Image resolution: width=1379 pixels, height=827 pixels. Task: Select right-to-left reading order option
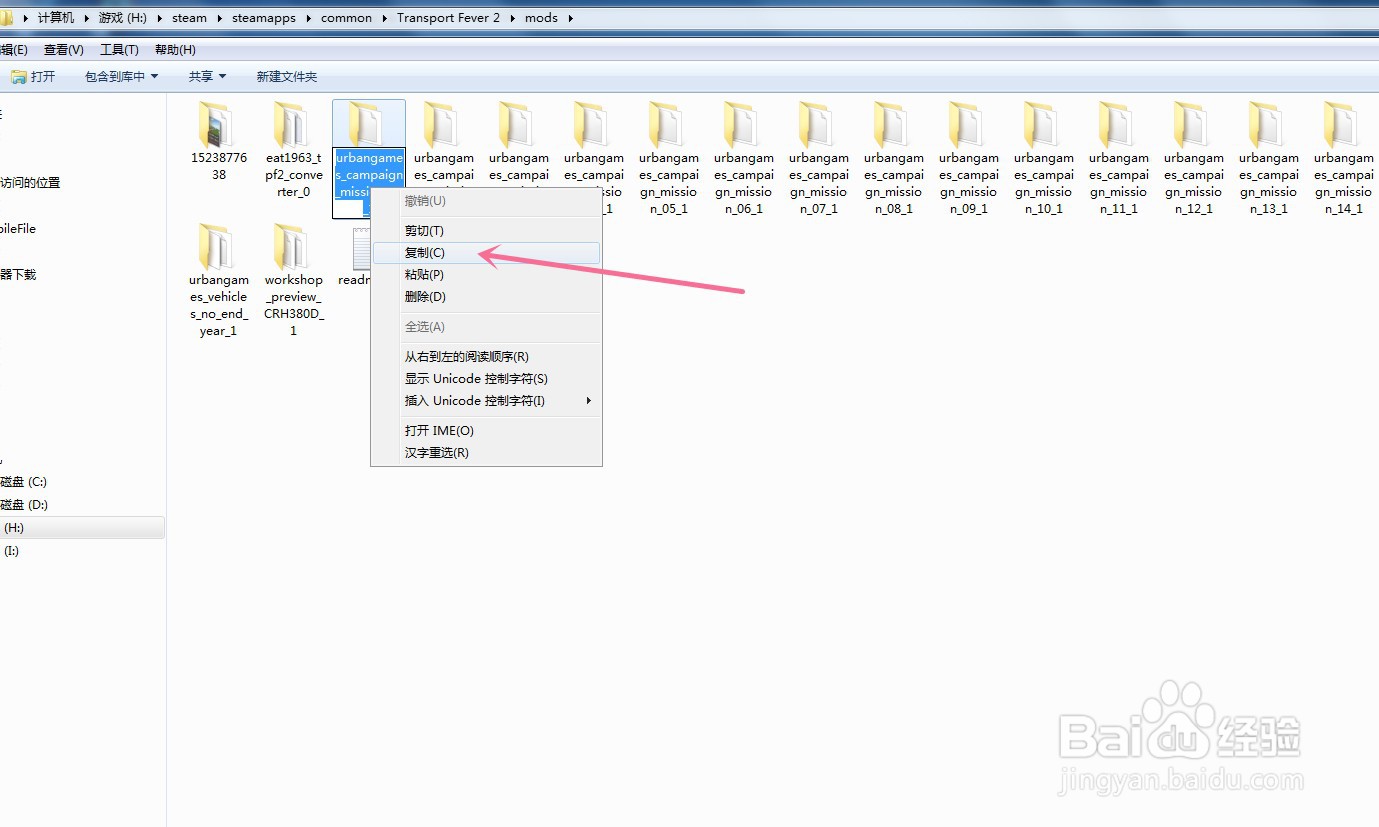tap(486, 357)
